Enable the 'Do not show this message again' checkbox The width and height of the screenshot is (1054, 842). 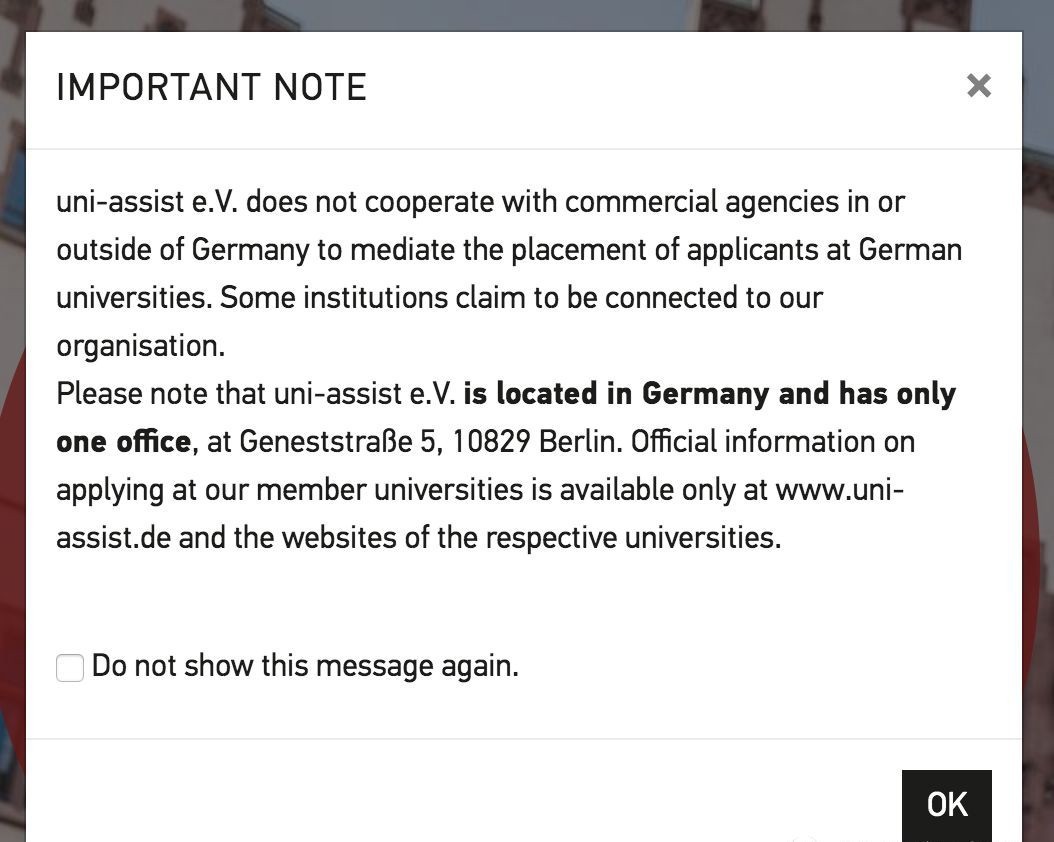pos(70,667)
